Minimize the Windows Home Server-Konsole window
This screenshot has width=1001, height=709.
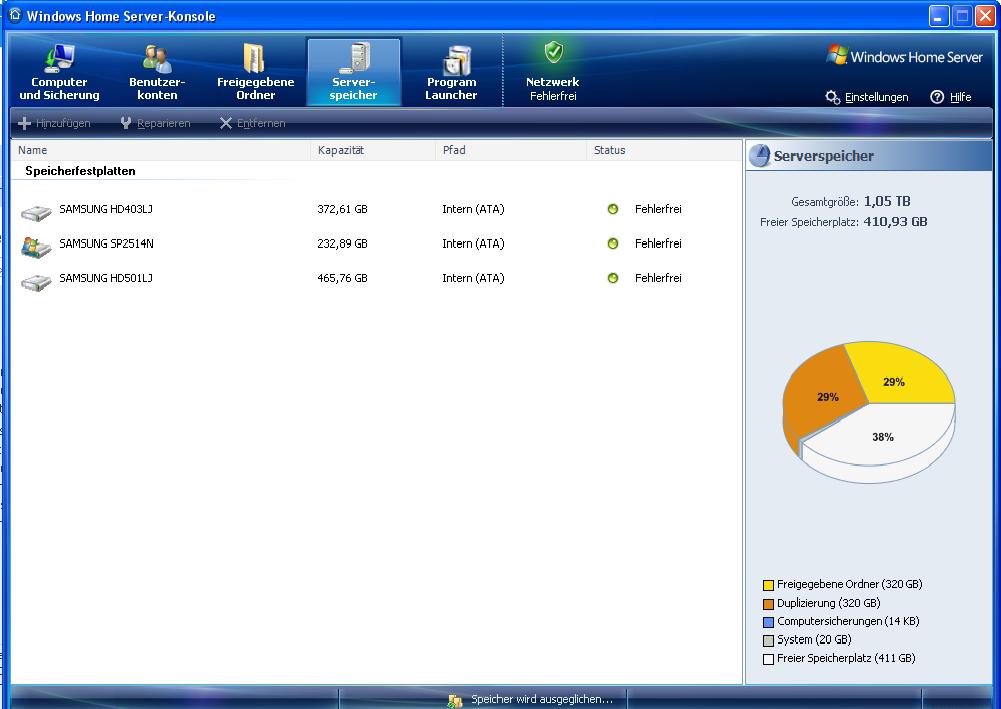tap(938, 16)
